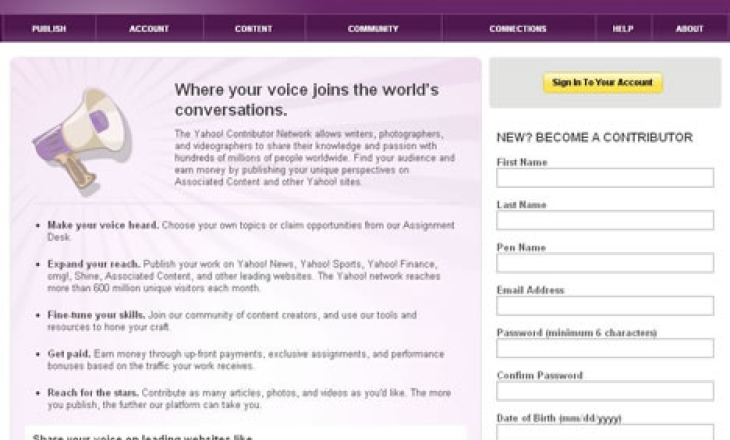The image size is (730, 440).
Task: Open the CONTENT menu
Action: [x=253, y=29]
